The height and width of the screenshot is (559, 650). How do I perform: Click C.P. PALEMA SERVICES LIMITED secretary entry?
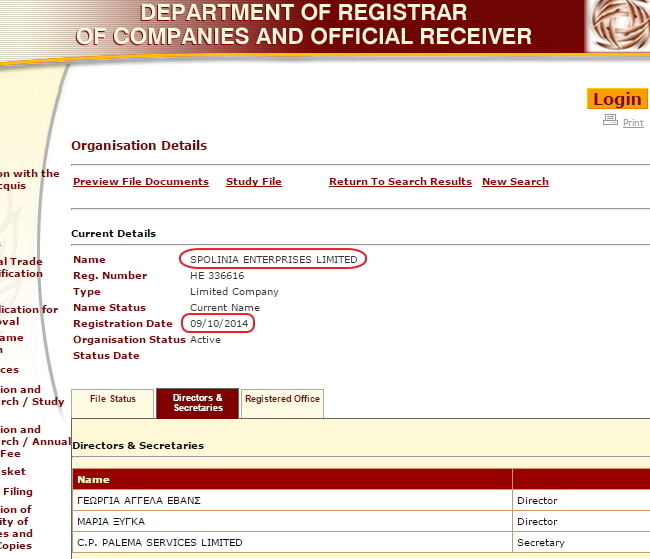tap(160, 542)
